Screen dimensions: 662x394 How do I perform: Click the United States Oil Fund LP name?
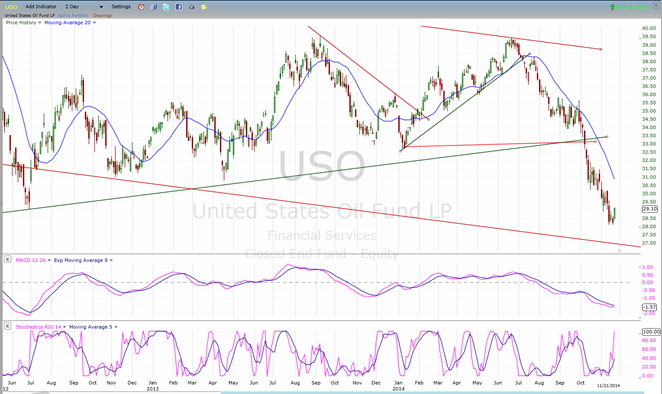[30, 16]
